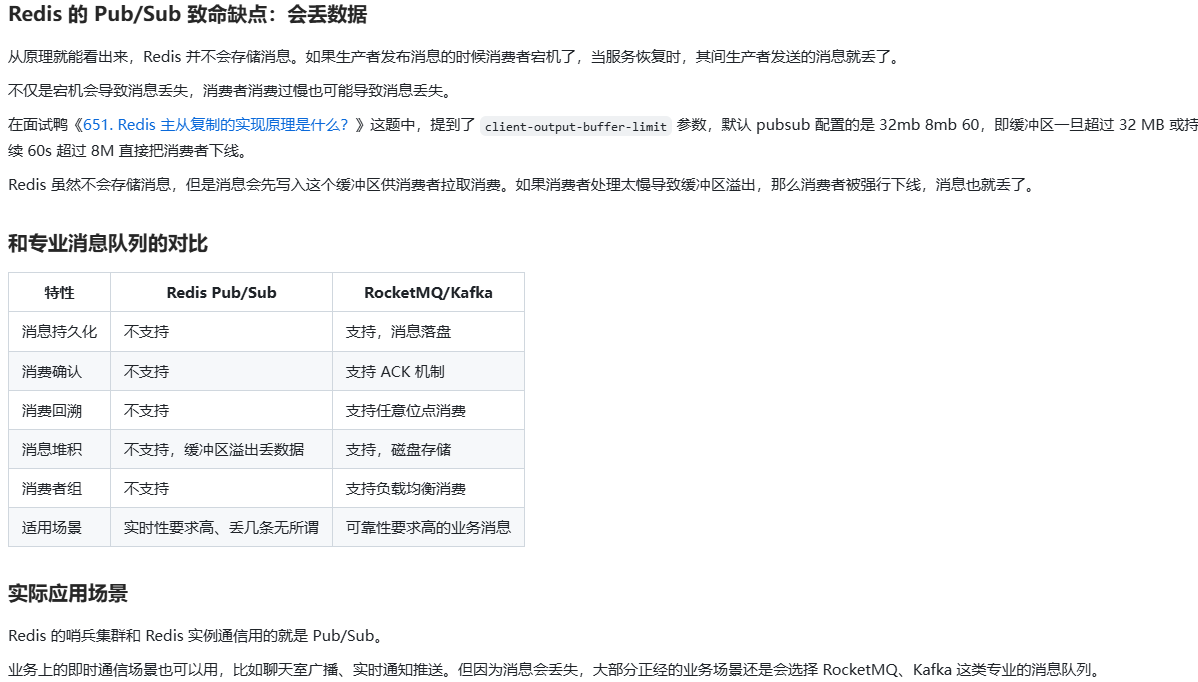This screenshot has width=1198, height=682.
Task: Click the 适用场景 table cell
Action: [60, 527]
